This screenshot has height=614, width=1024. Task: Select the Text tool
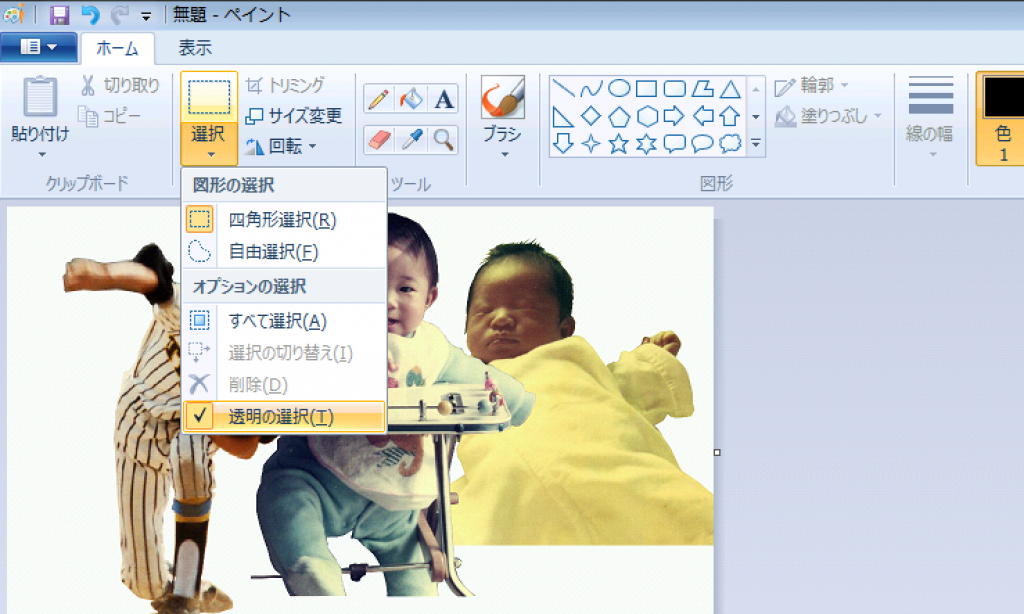pos(443,99)
